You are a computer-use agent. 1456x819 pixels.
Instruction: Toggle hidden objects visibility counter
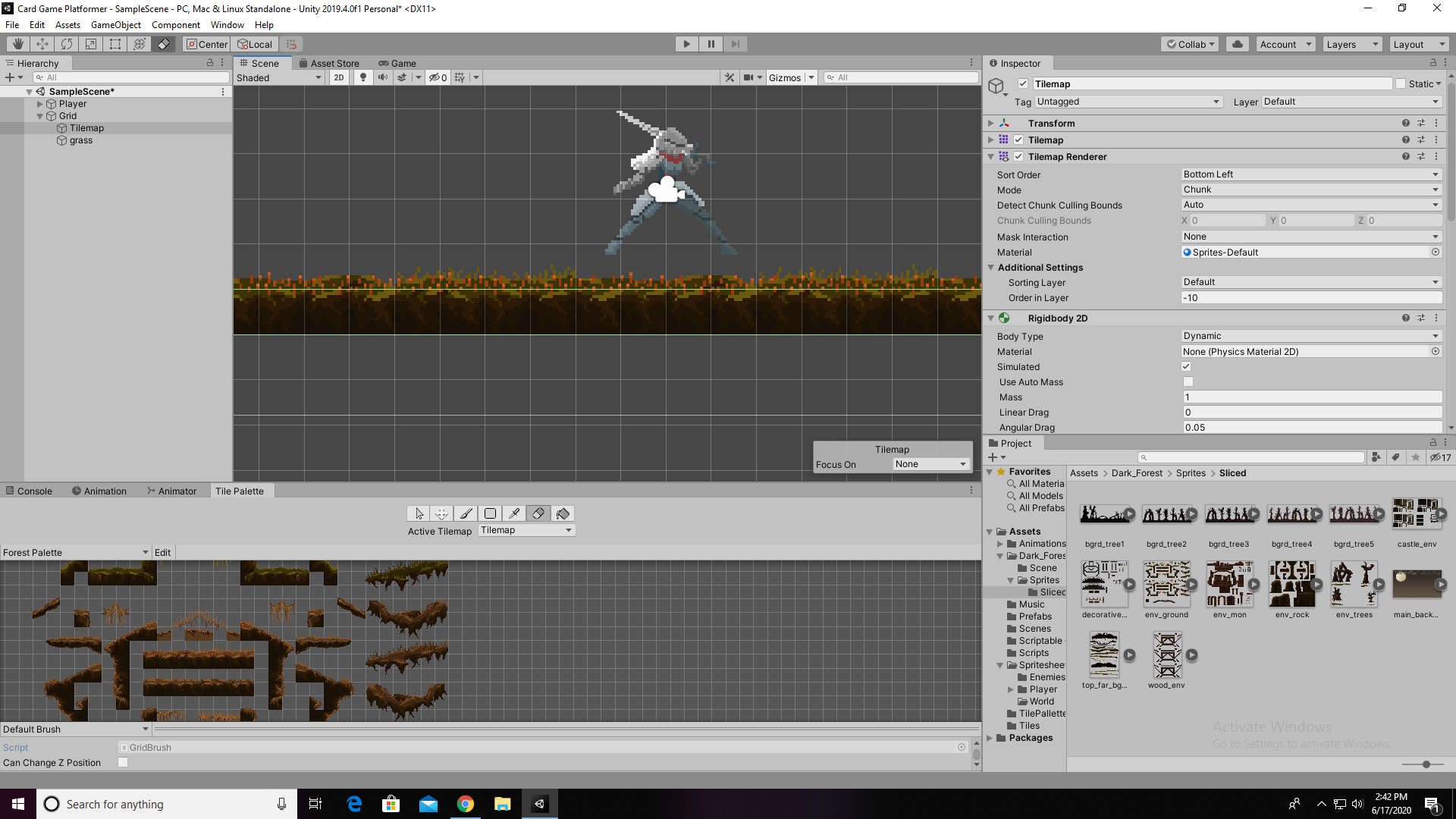click(438, 77)
